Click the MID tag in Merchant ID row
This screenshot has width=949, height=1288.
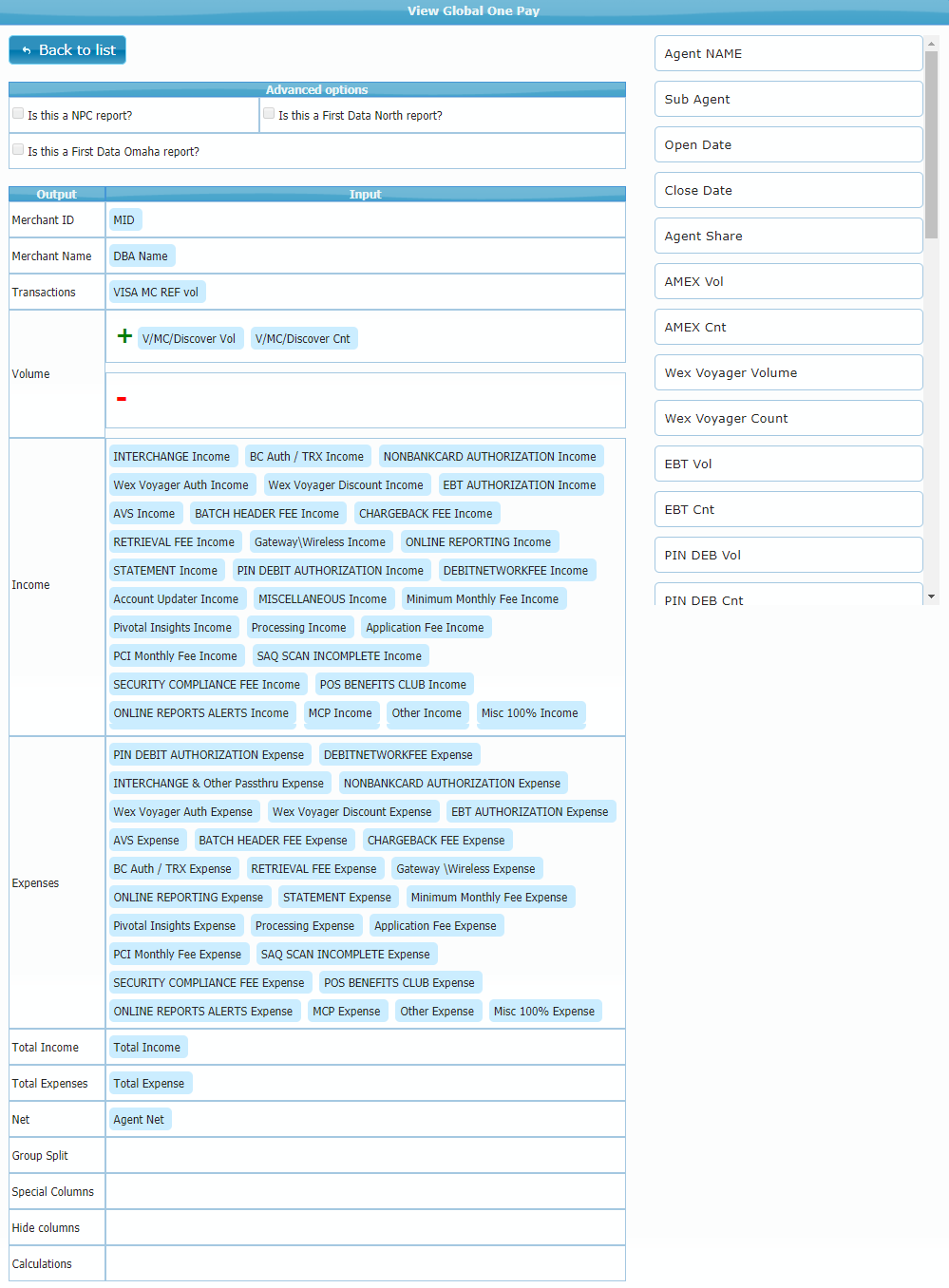tap(124, 220)
